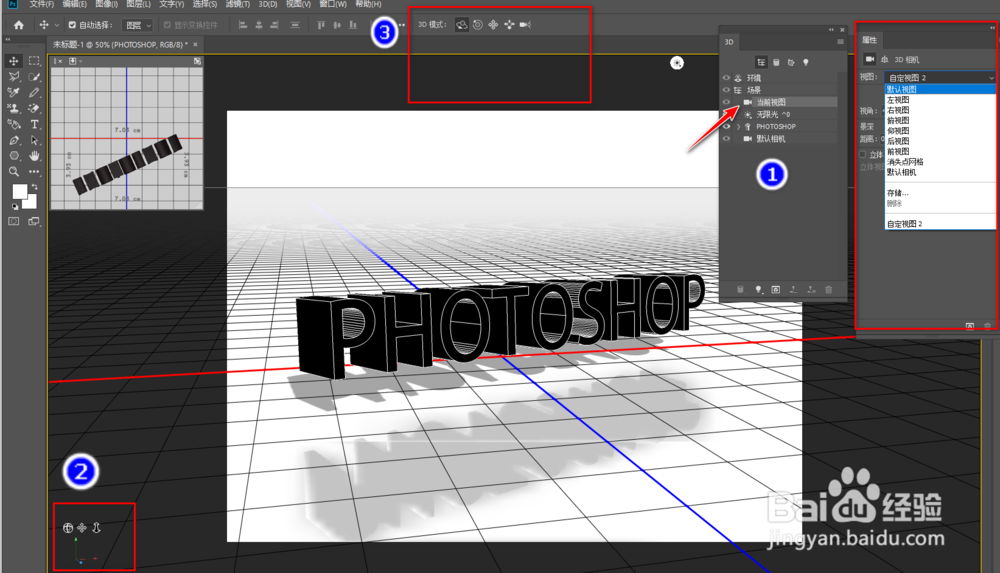This screenshot has width=1000, height=573.
Task: Swap foreground and background colors
Action: click(x=34, y=187)
